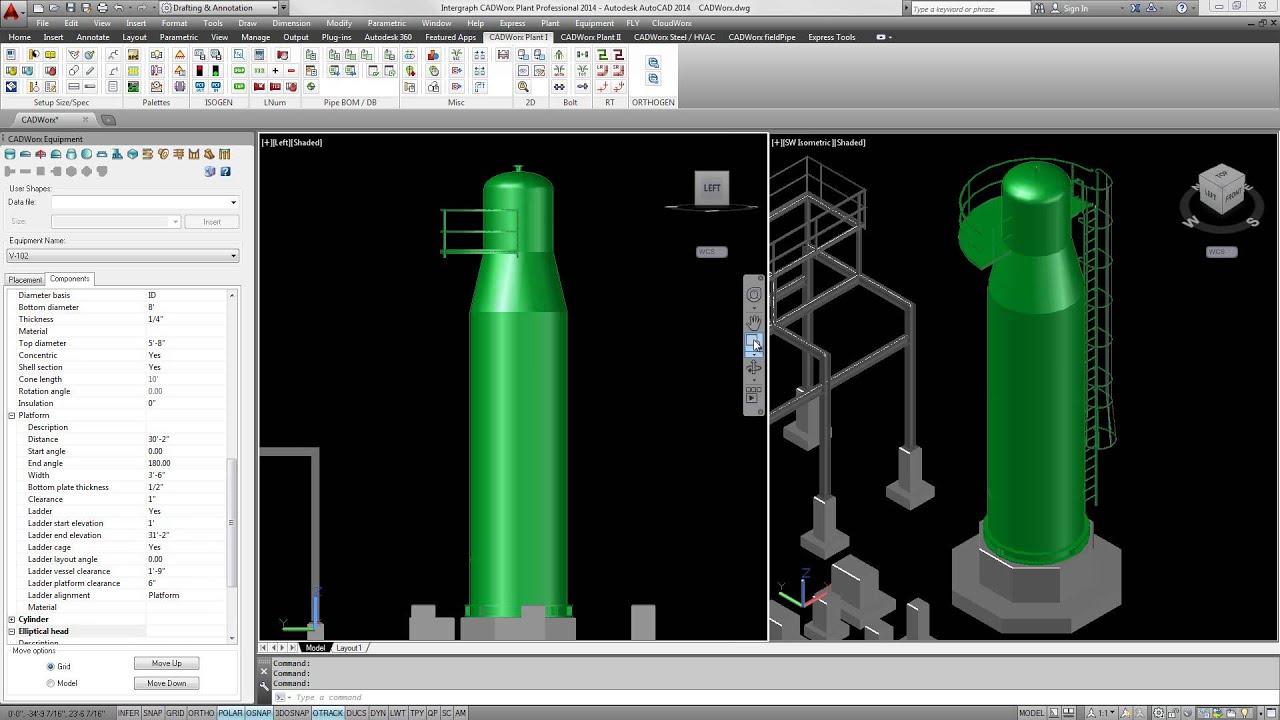Click the 3D rendering cube icon near help
This screenshot has height=720, width=1280.
[x=209, y=171]
